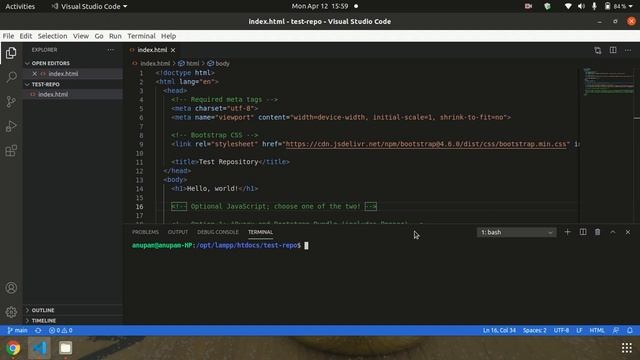Open the bootstrap CSS CDN link
Image resolution: width=640 pixels, height=360 pixels.
426,144
